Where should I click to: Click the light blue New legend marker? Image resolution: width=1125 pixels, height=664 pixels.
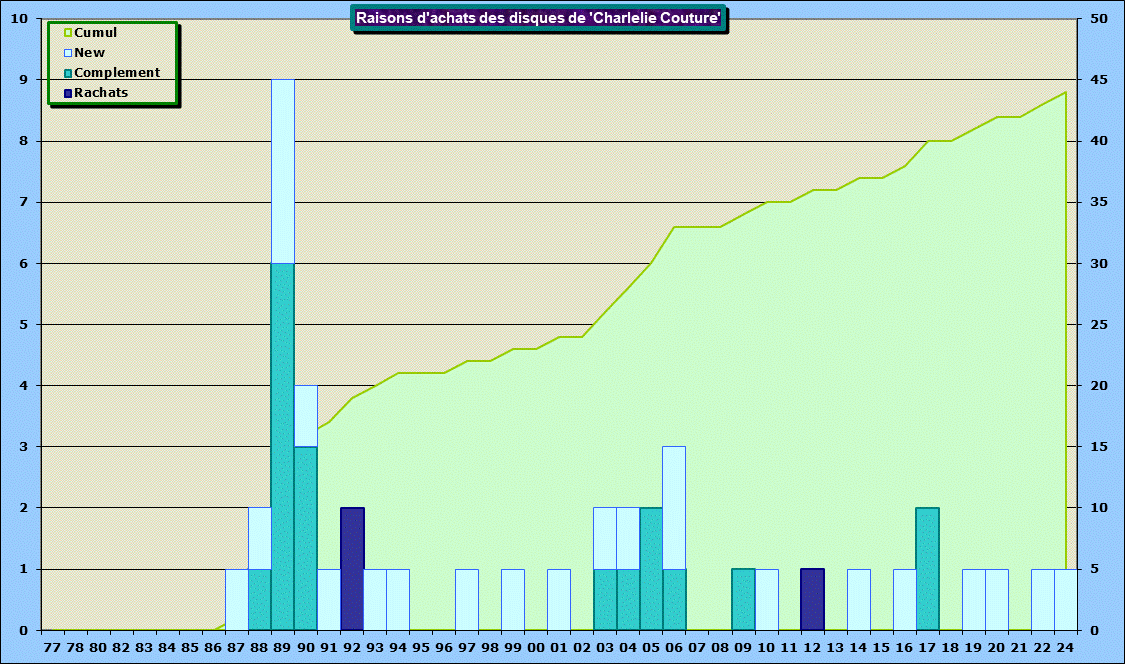tap(68, 53)
